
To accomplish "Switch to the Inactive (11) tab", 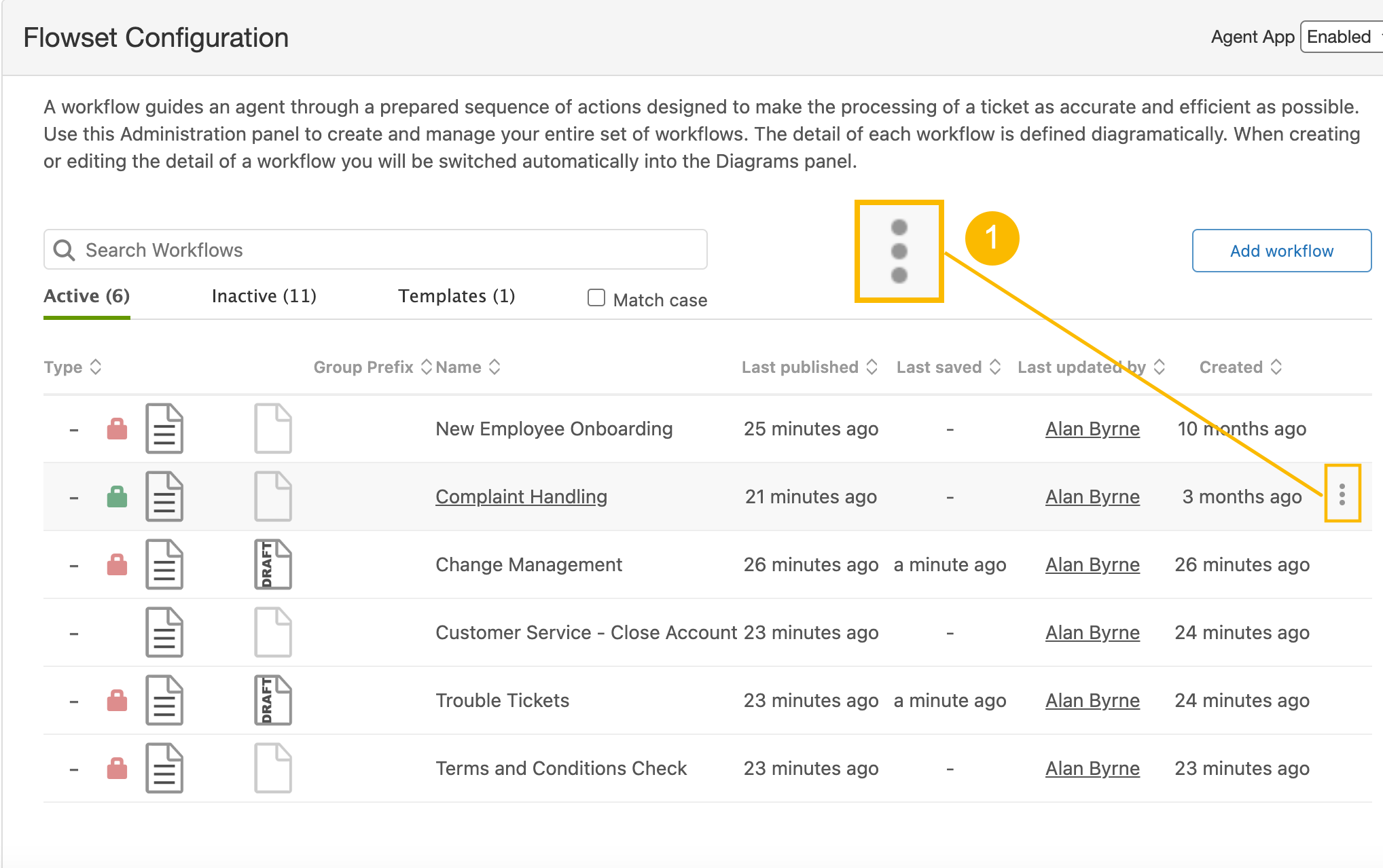I will pyautogui.click(x=264, y=296).
